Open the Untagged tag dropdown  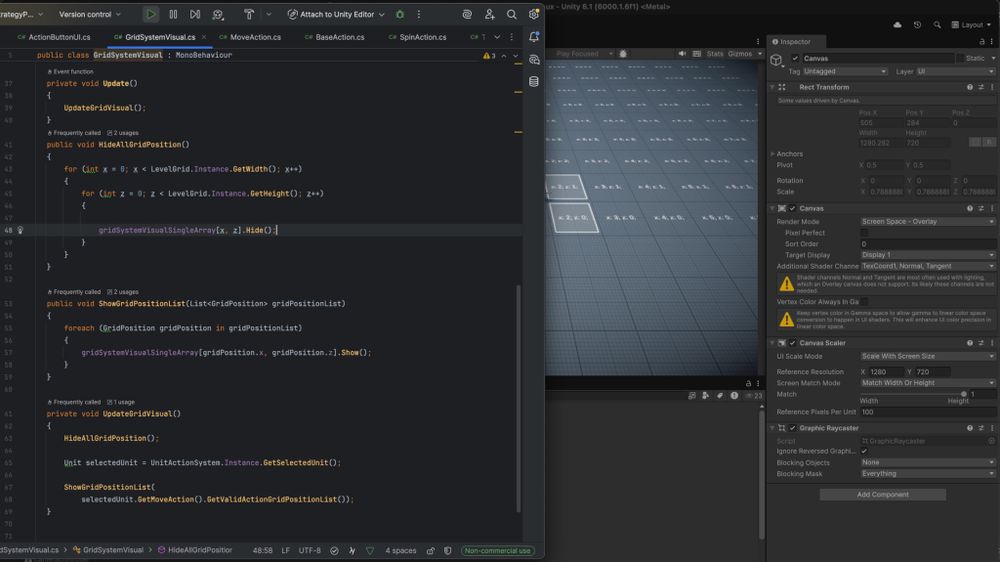[844, 72]
